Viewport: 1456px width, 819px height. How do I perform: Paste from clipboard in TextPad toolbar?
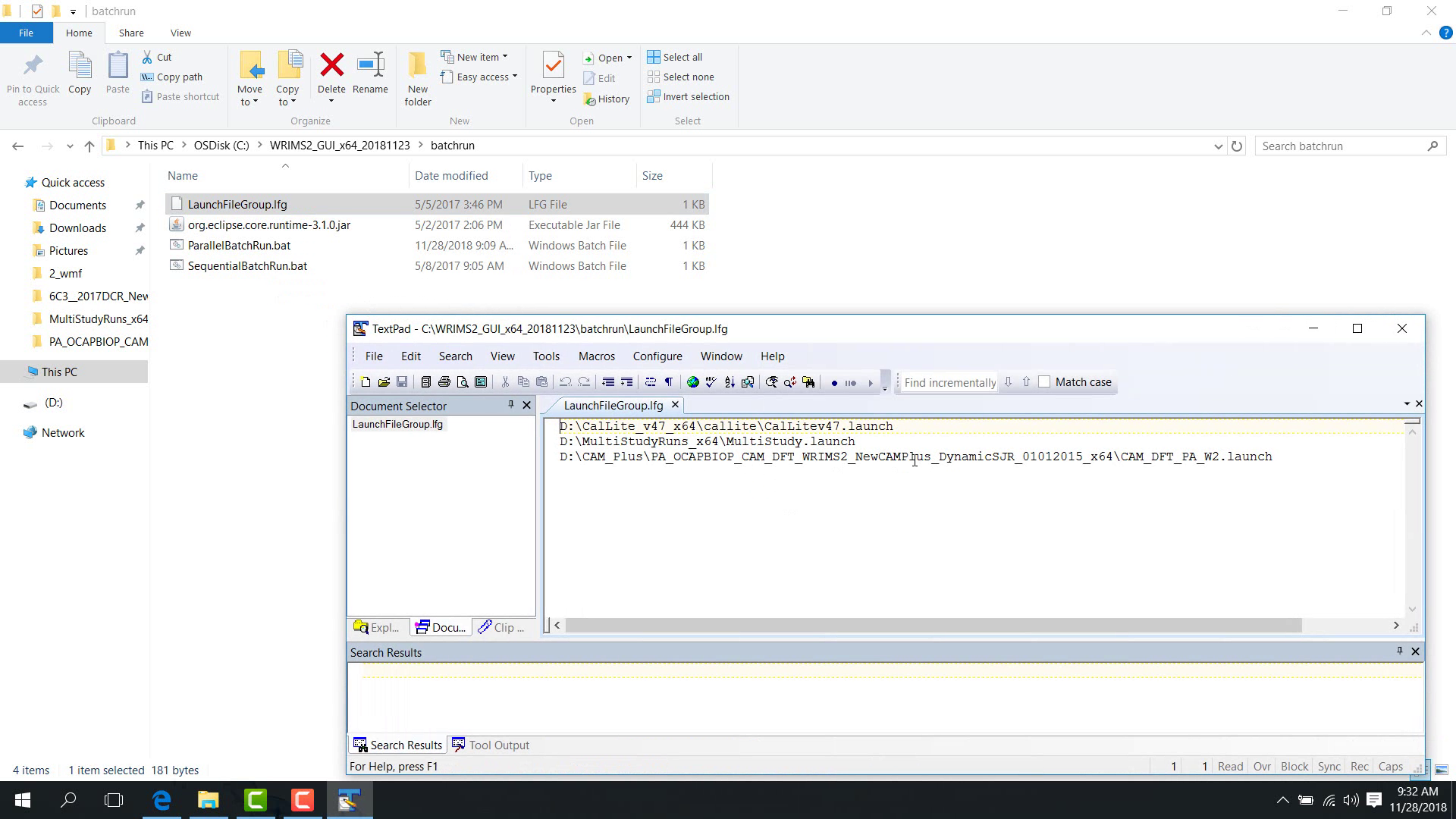[x=541, y=382]
